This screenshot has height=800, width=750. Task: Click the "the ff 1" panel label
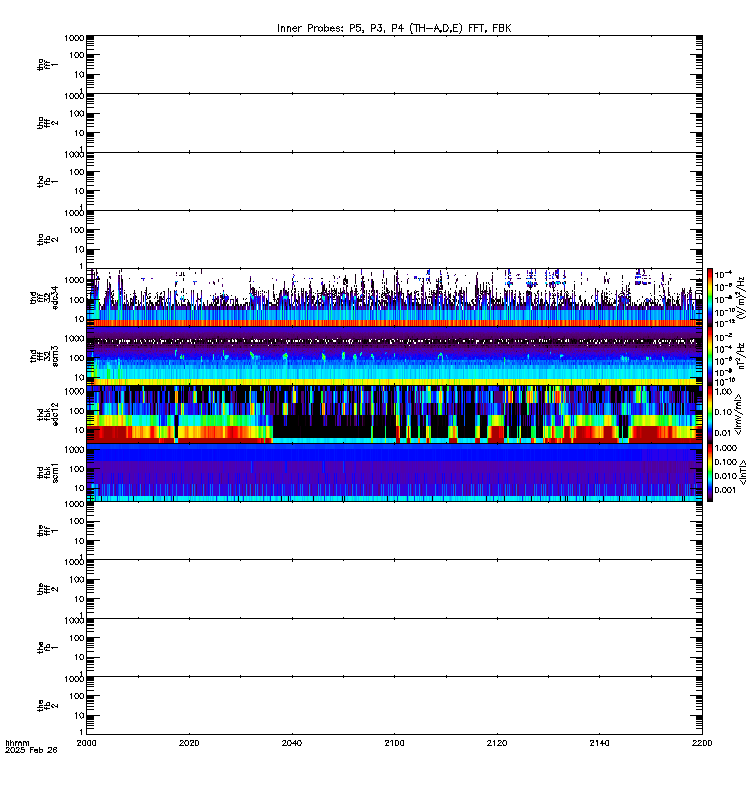tap(47, 531)
